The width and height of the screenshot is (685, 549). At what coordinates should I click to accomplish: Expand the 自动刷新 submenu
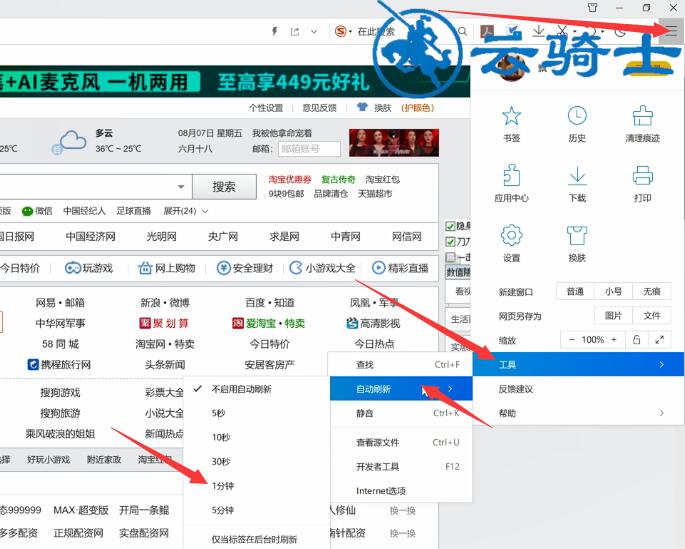coord(401,389)
